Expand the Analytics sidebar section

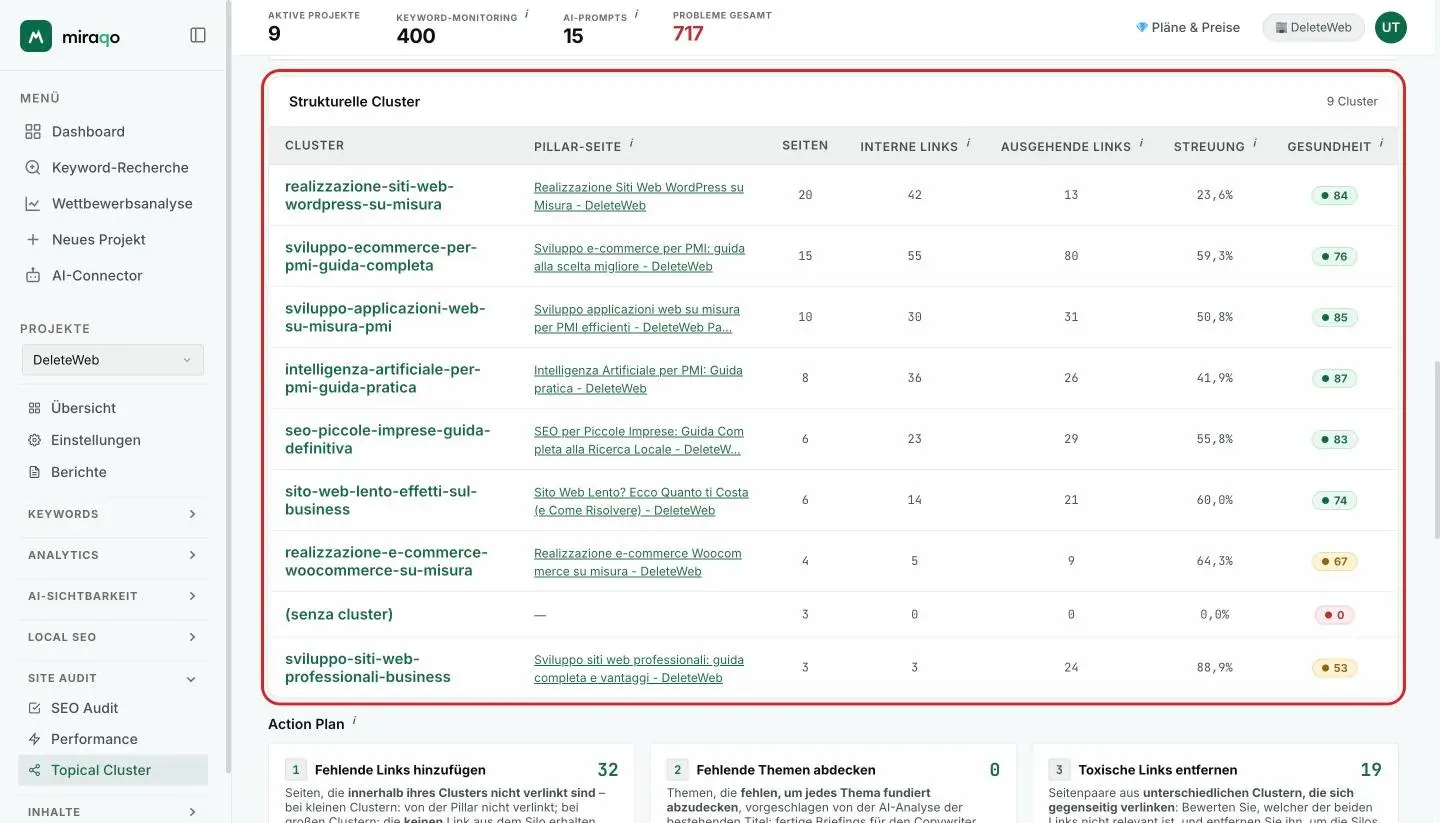pyautogui.click(x=113, y=555)
